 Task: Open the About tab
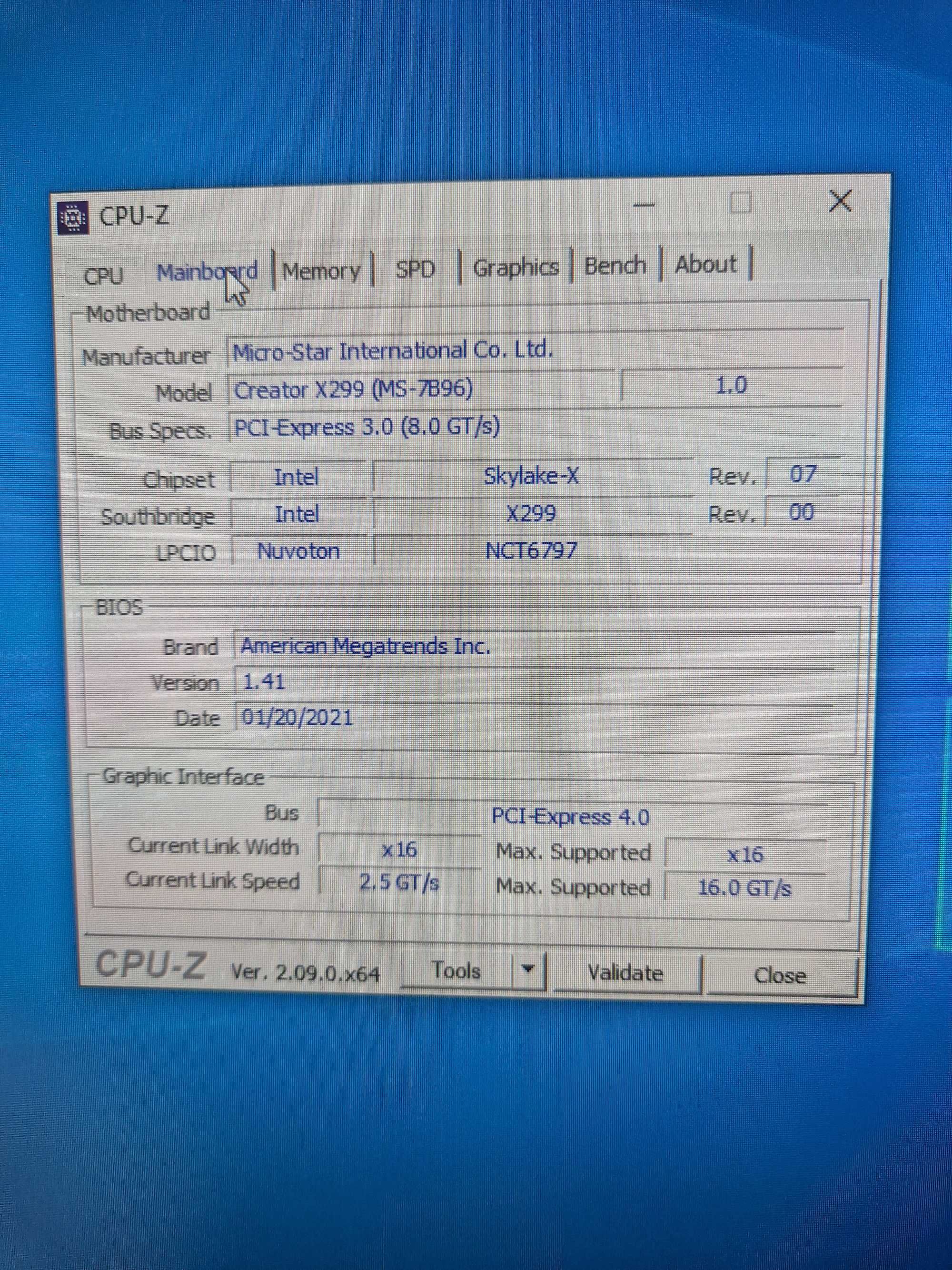tap(705, 264)
